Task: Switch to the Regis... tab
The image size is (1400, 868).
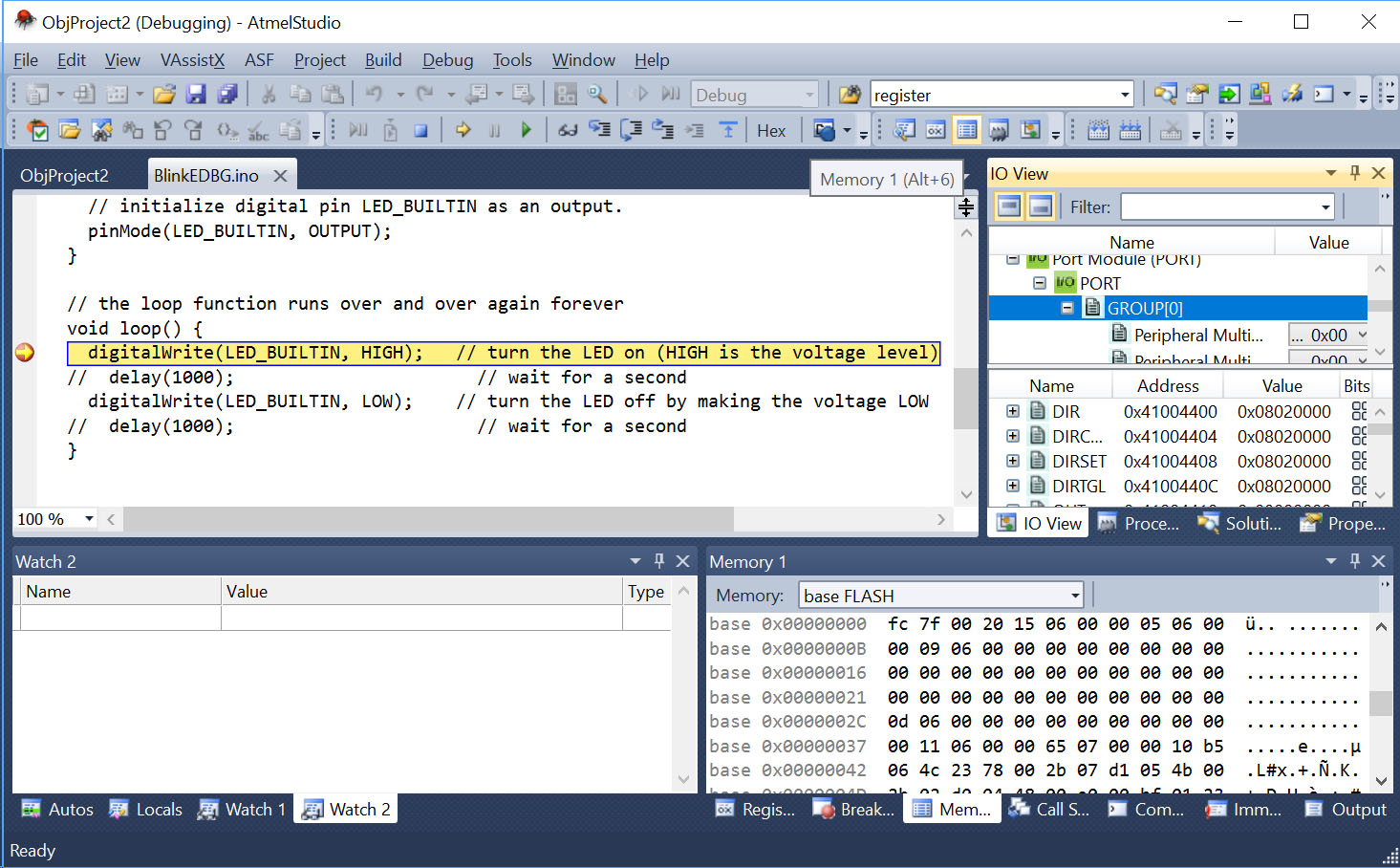Action: coord(756,810)
